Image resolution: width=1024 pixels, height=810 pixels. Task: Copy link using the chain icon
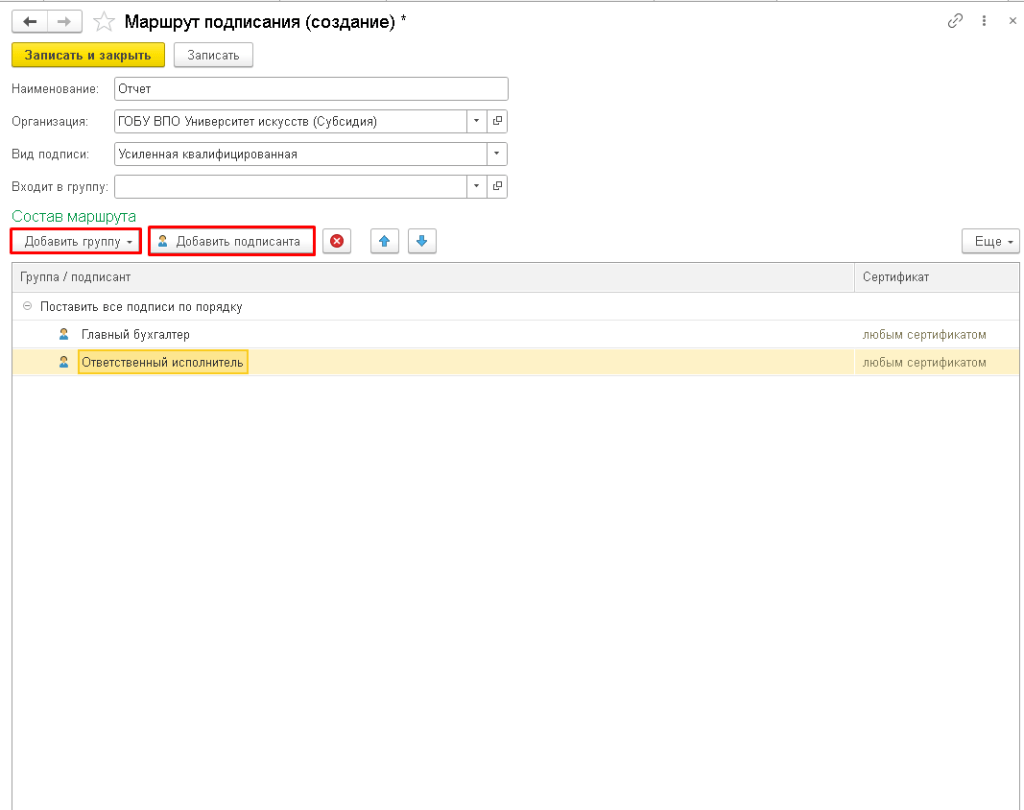coord(955,21)
